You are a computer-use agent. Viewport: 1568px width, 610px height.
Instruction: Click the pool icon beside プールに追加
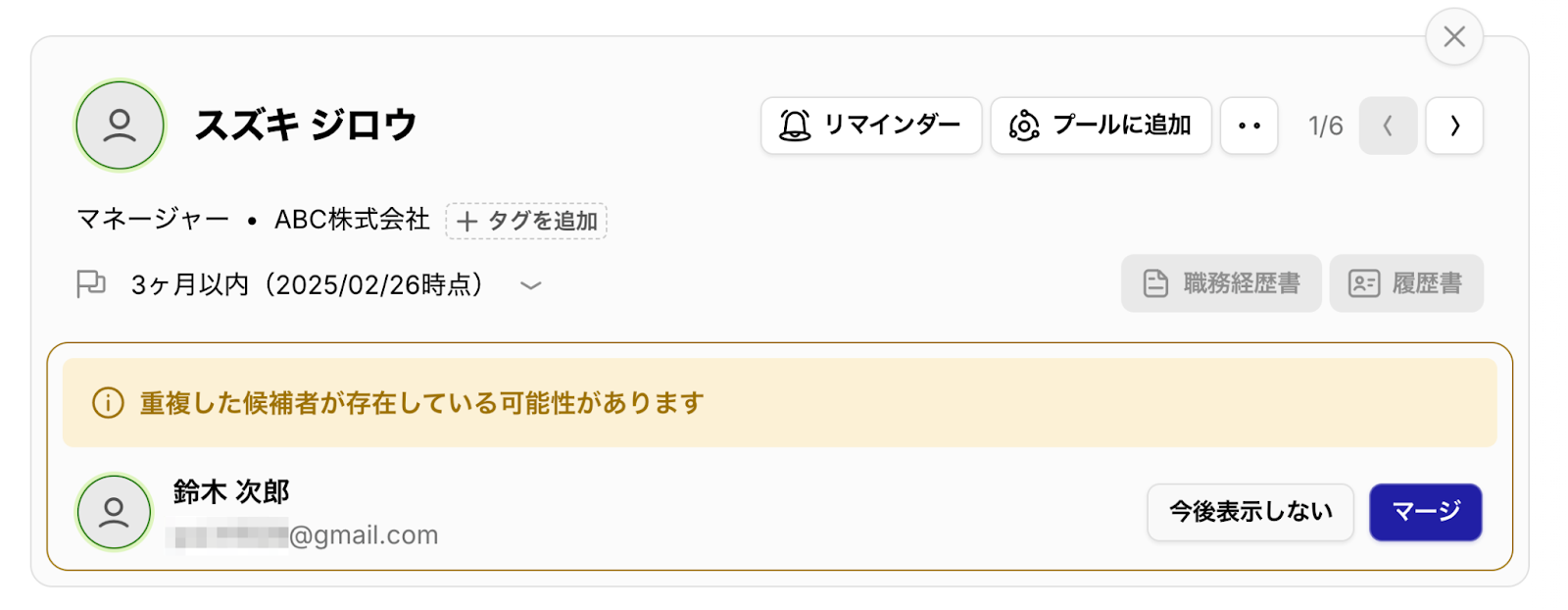point(1024,126)
